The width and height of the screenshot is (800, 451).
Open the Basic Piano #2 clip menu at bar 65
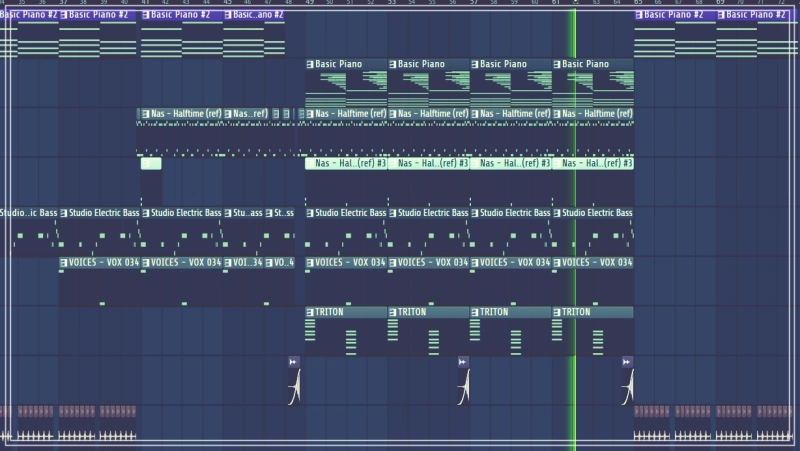(640, 15)
